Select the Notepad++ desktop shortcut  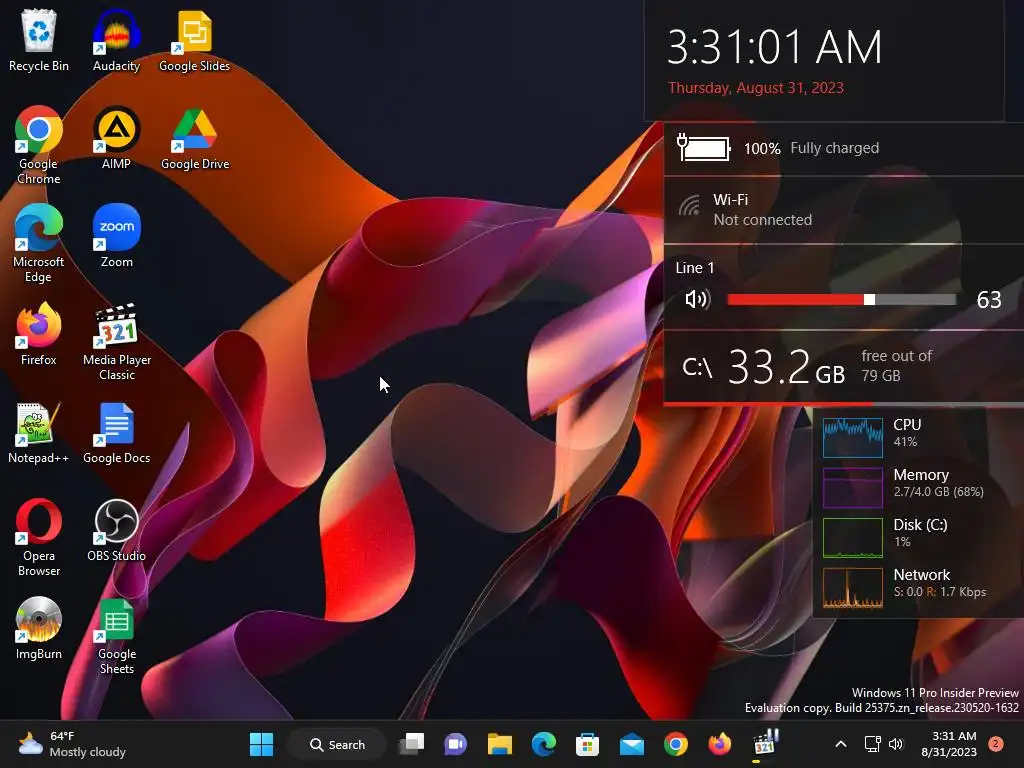(39, 434)
